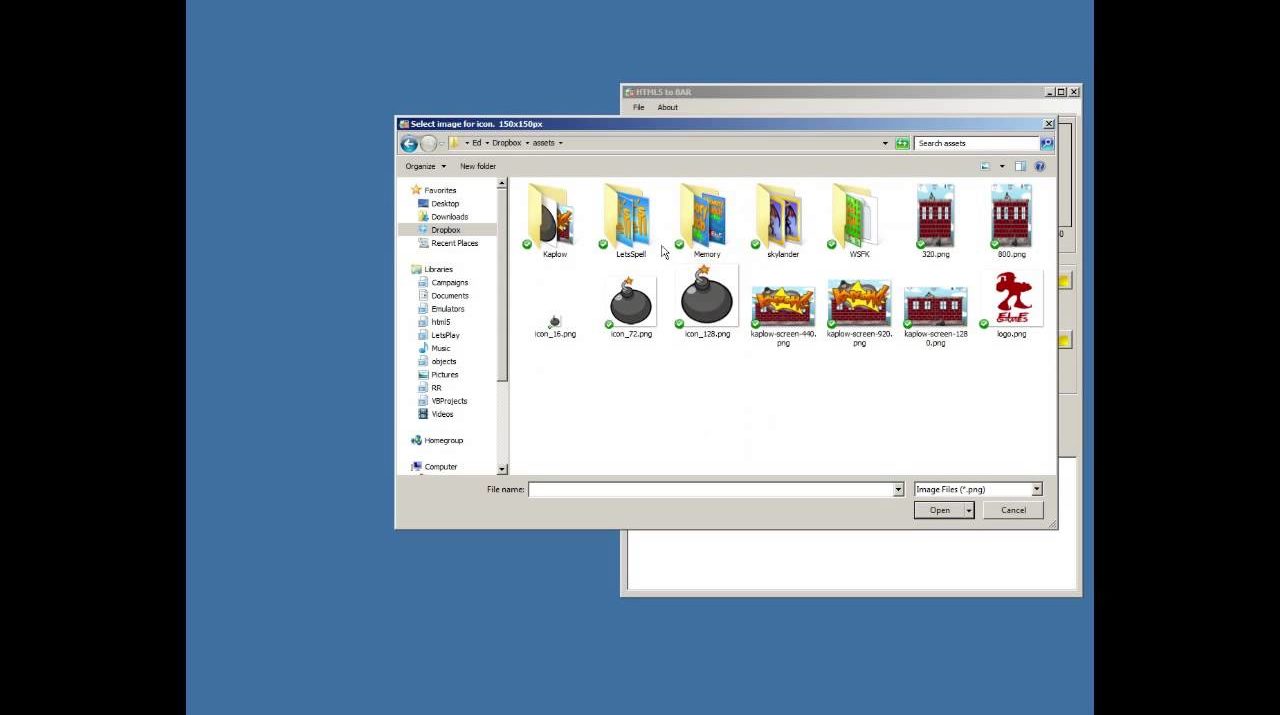Open the Image Files type dropdown
This screenshot has height=715, width=1280.
(x=977, y=490)
